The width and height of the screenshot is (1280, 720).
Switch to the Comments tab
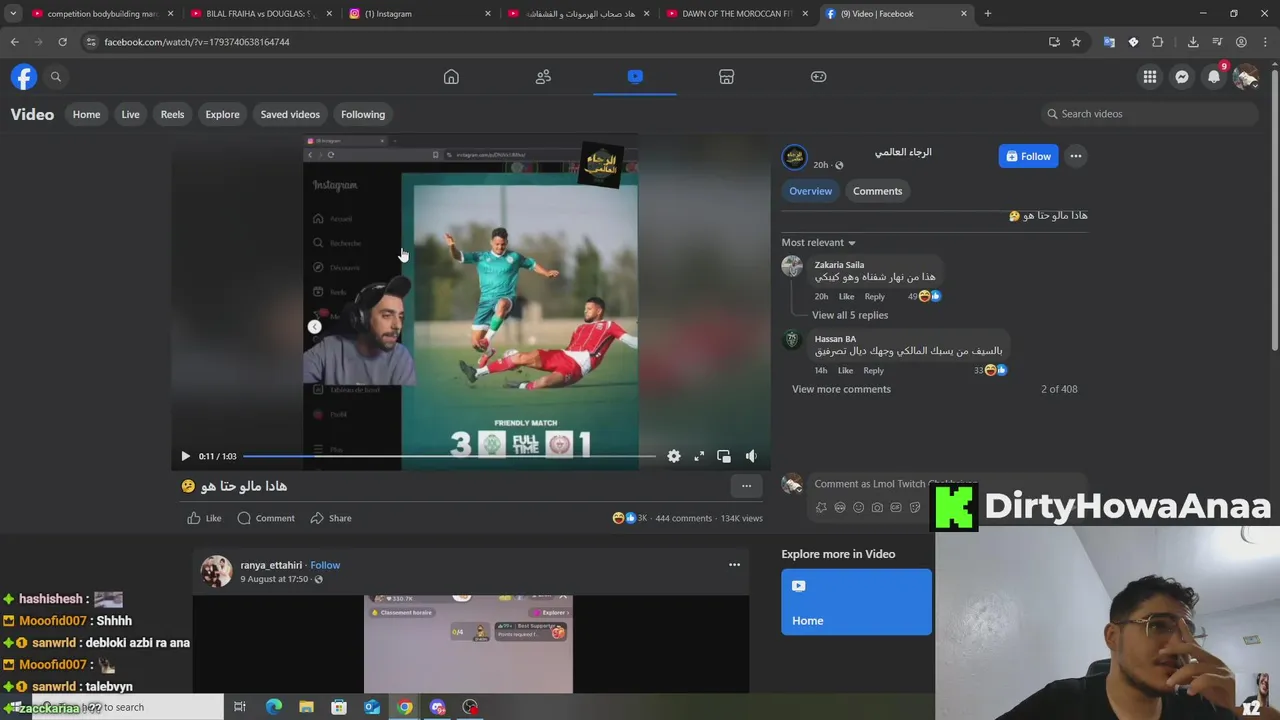coord(877,191)
